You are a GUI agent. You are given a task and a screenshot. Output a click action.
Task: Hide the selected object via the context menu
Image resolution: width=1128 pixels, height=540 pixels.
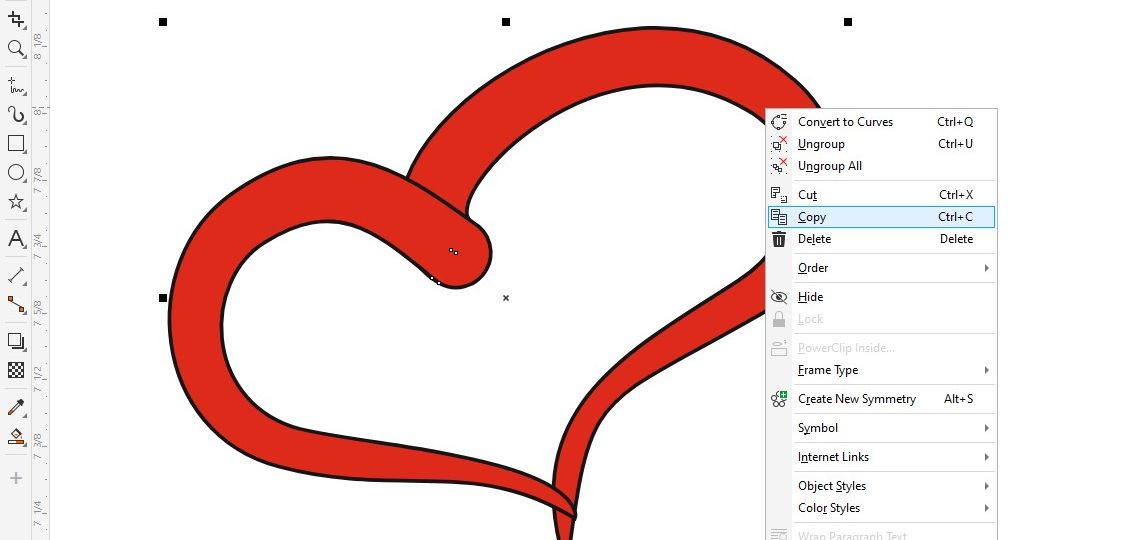point(810,297)
